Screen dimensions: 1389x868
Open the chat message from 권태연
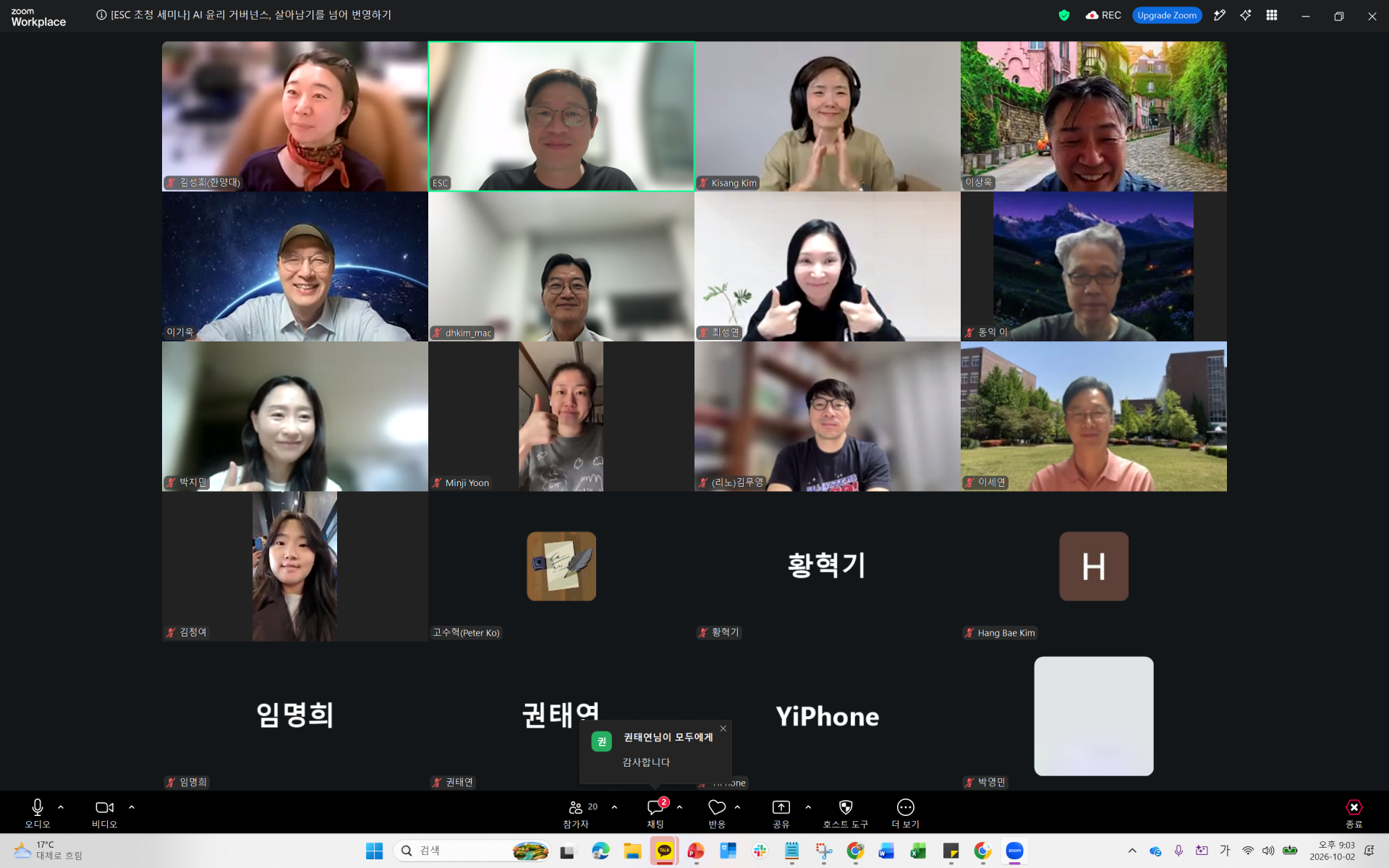click(655, 752)
